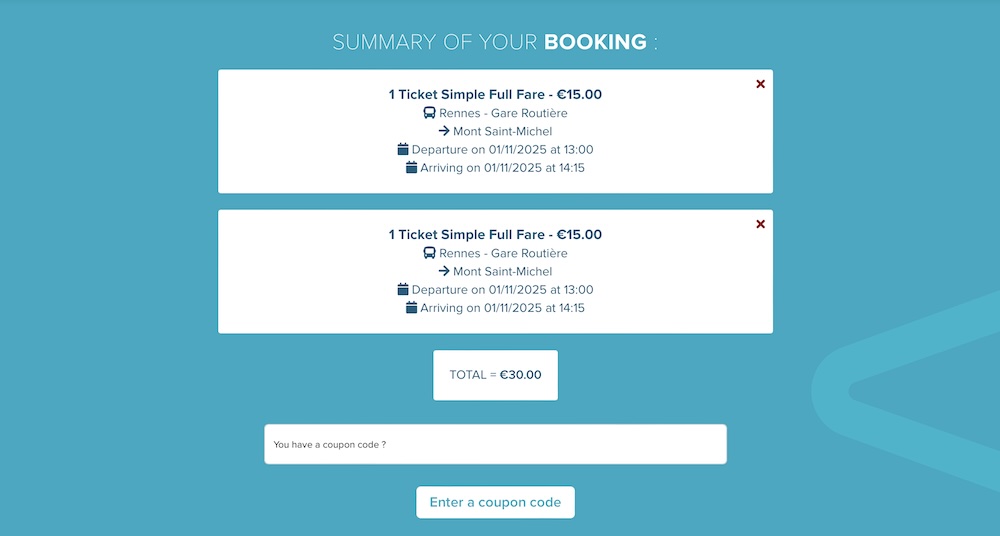Click calendar icon beside second ticket's Departure
The image size is (1000, 536).
point(402,289)
